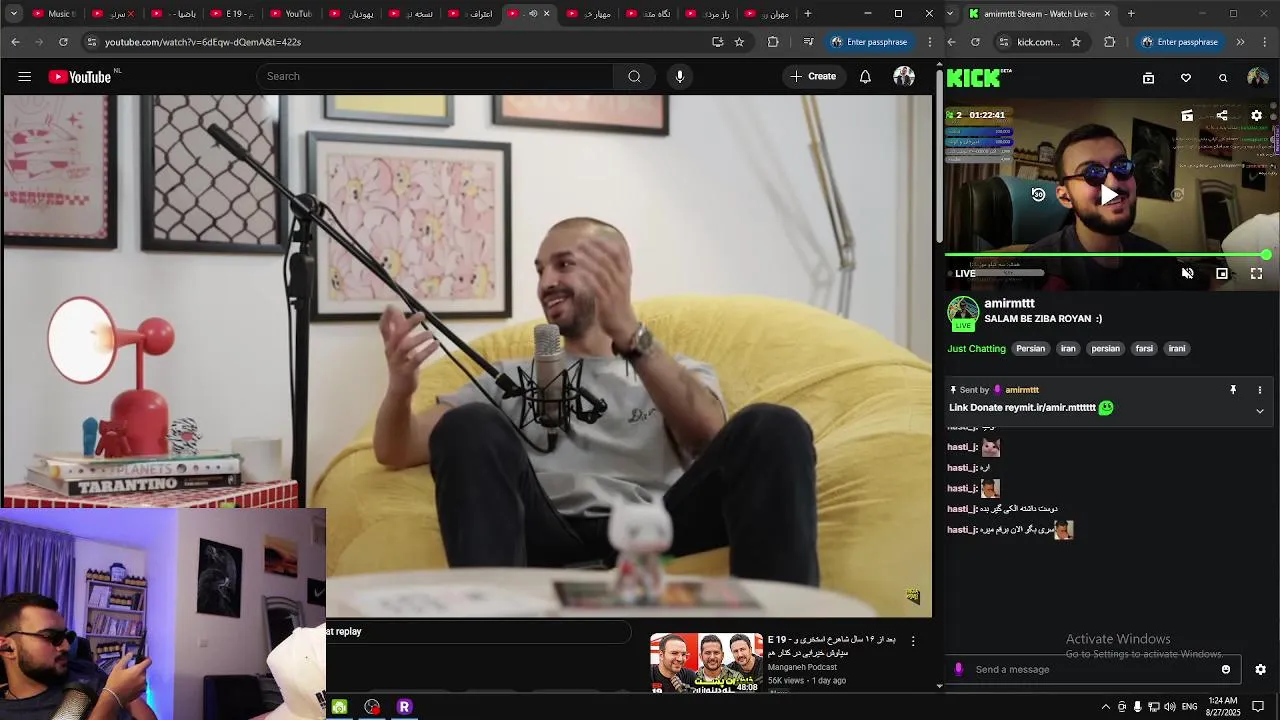This screenshot has width=1280, height=720.
Task: Click Enter passphrase in Kick window
Action: pyautogui.click(x=1179, y=42)
